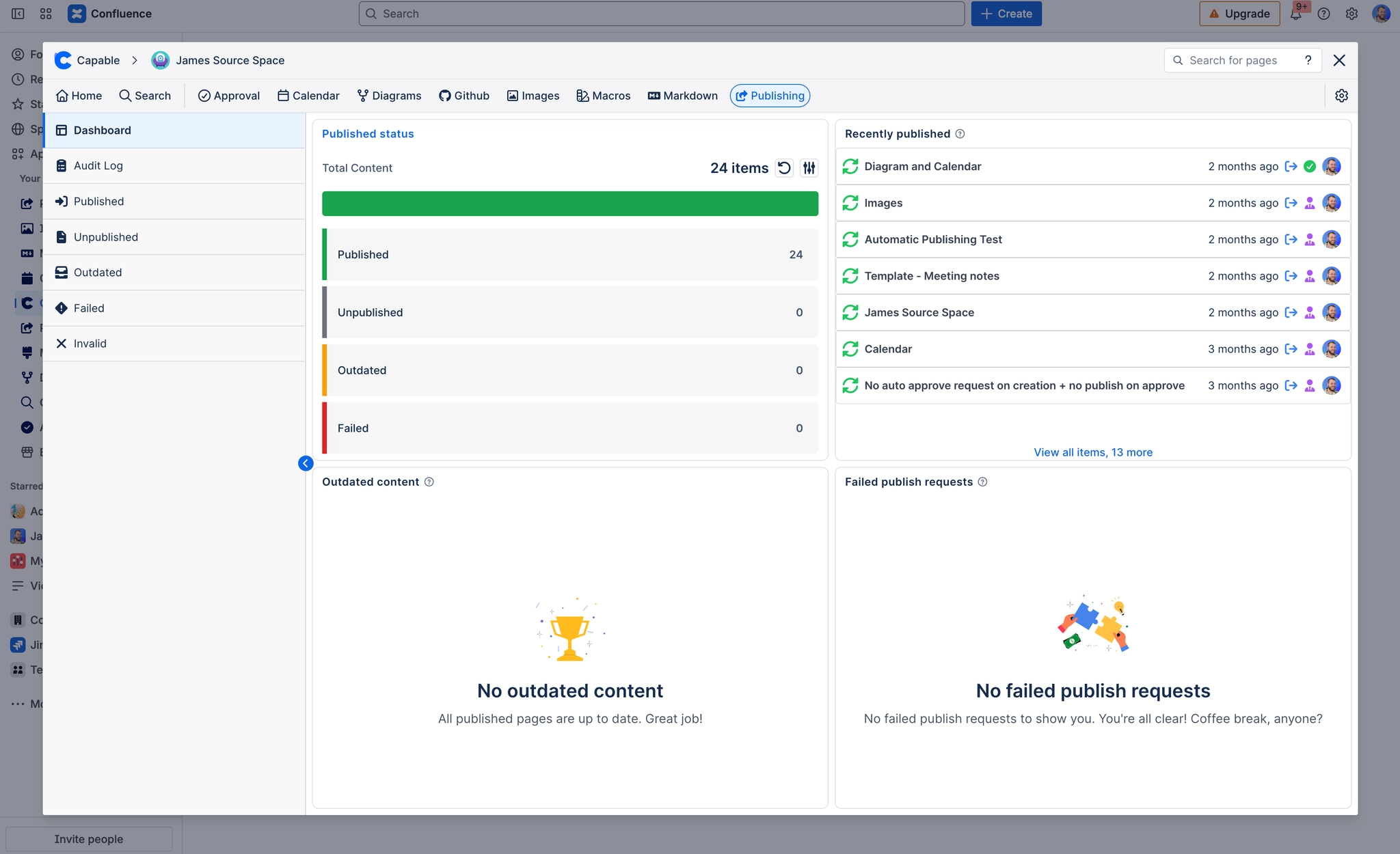1400x854 pixels.
Task: Click the green approved check on Diagram and Calendar
Action: tap(1310, 166)
